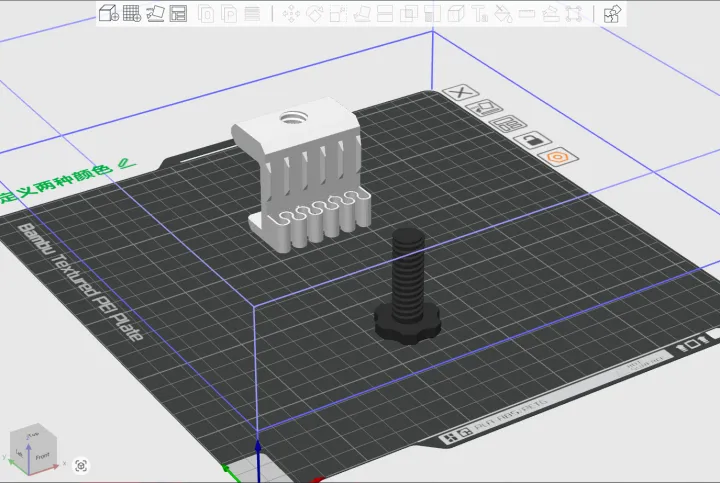Image resolution: width=720 pixels, height=483 pixels.
Task: Open the Supports painting tool
Action: coord(432,14)
